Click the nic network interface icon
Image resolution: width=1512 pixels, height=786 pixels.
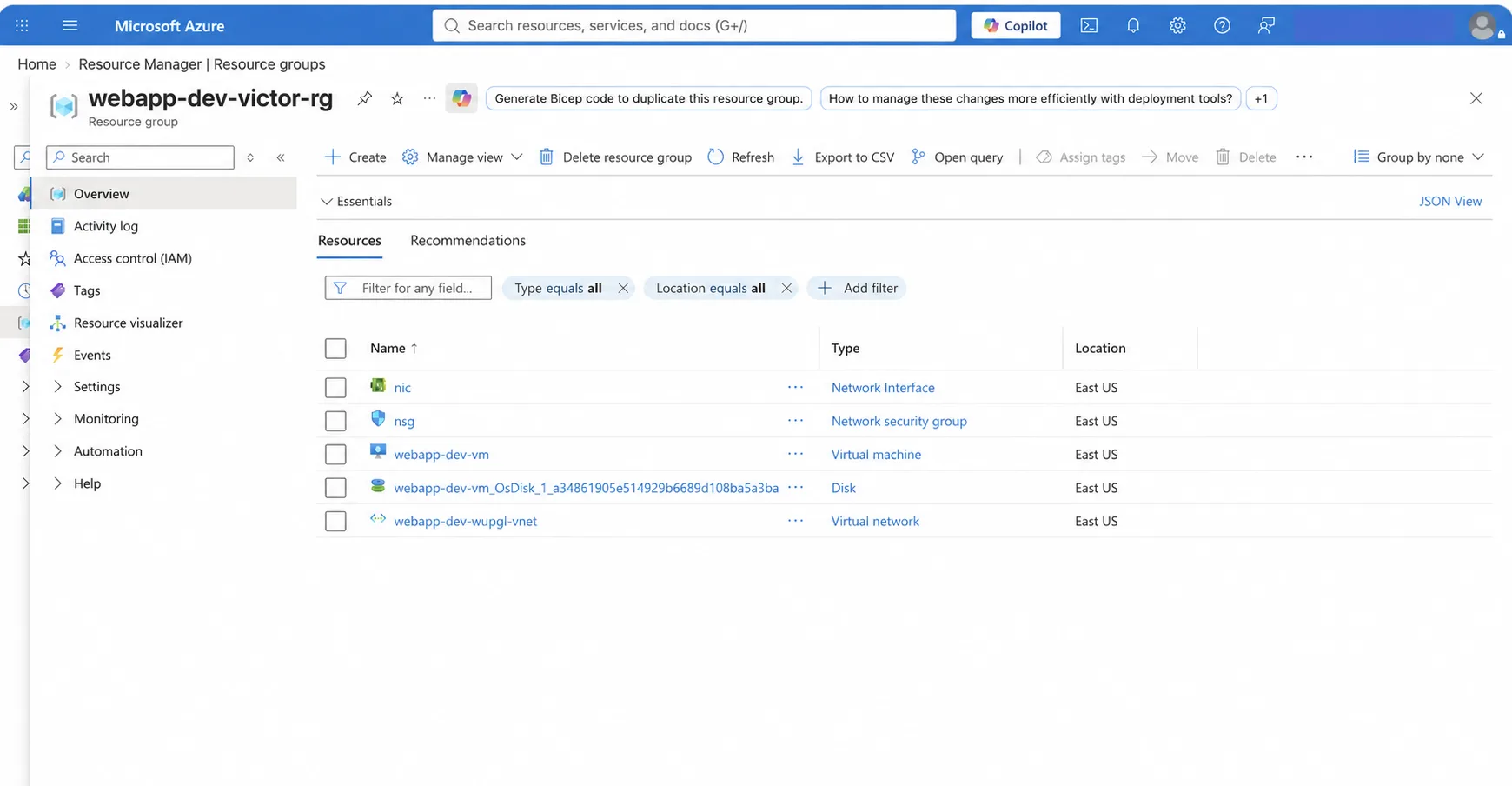pos(378,385)
